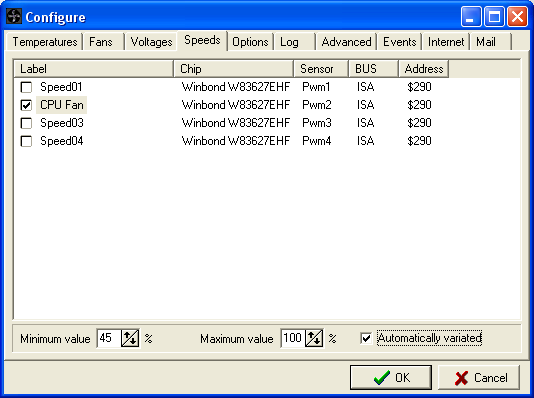534x398 pixels.
Task: Open the Voltages tab
Action: pos(151,42)
